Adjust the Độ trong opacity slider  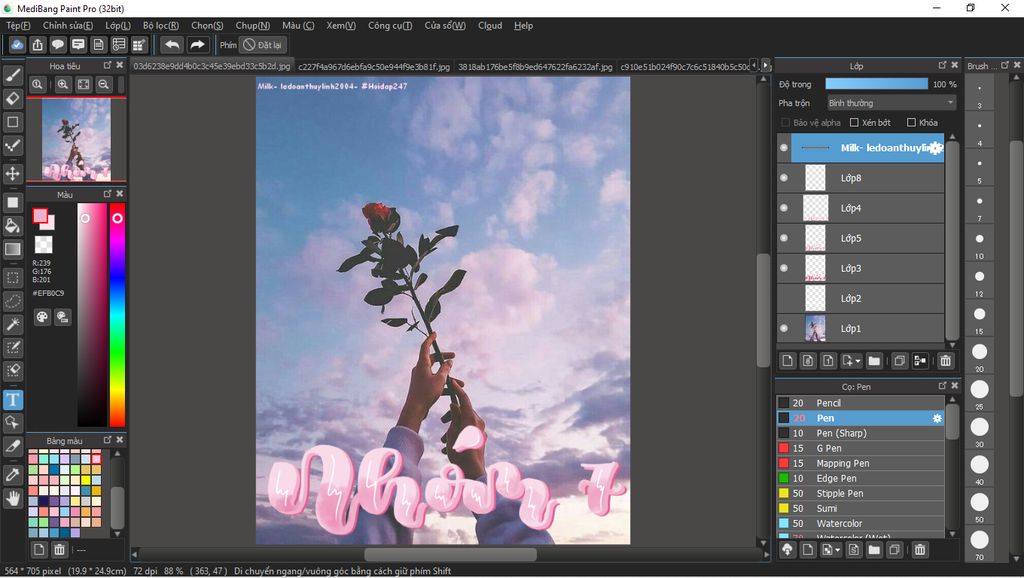point(876,84)
